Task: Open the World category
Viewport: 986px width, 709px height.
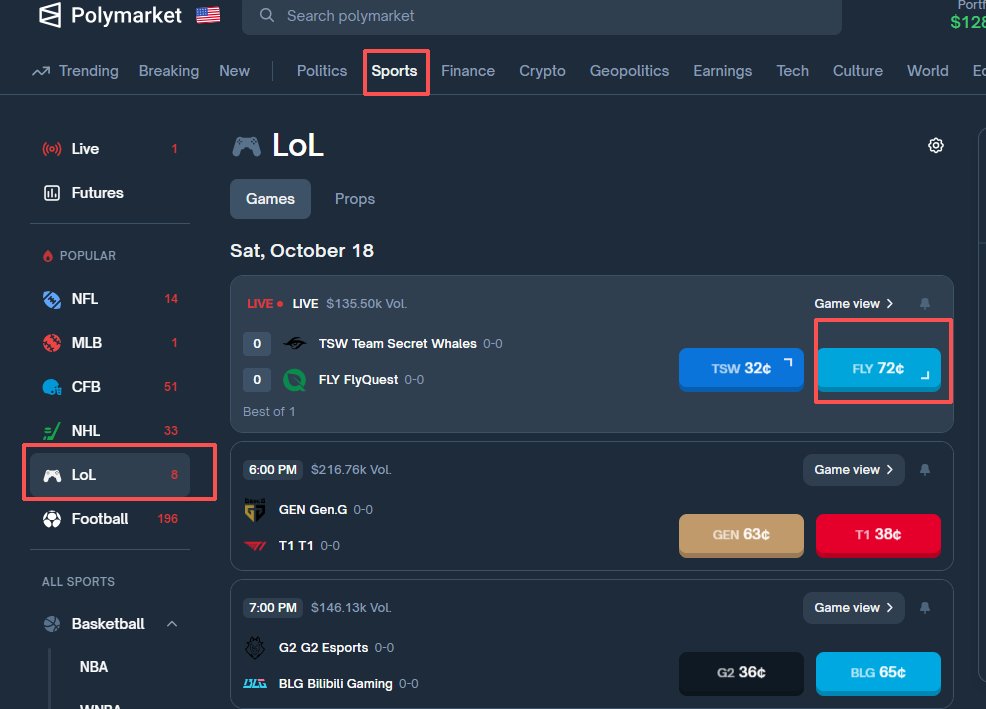Action: pyautogui.click(x=928, y=71)
